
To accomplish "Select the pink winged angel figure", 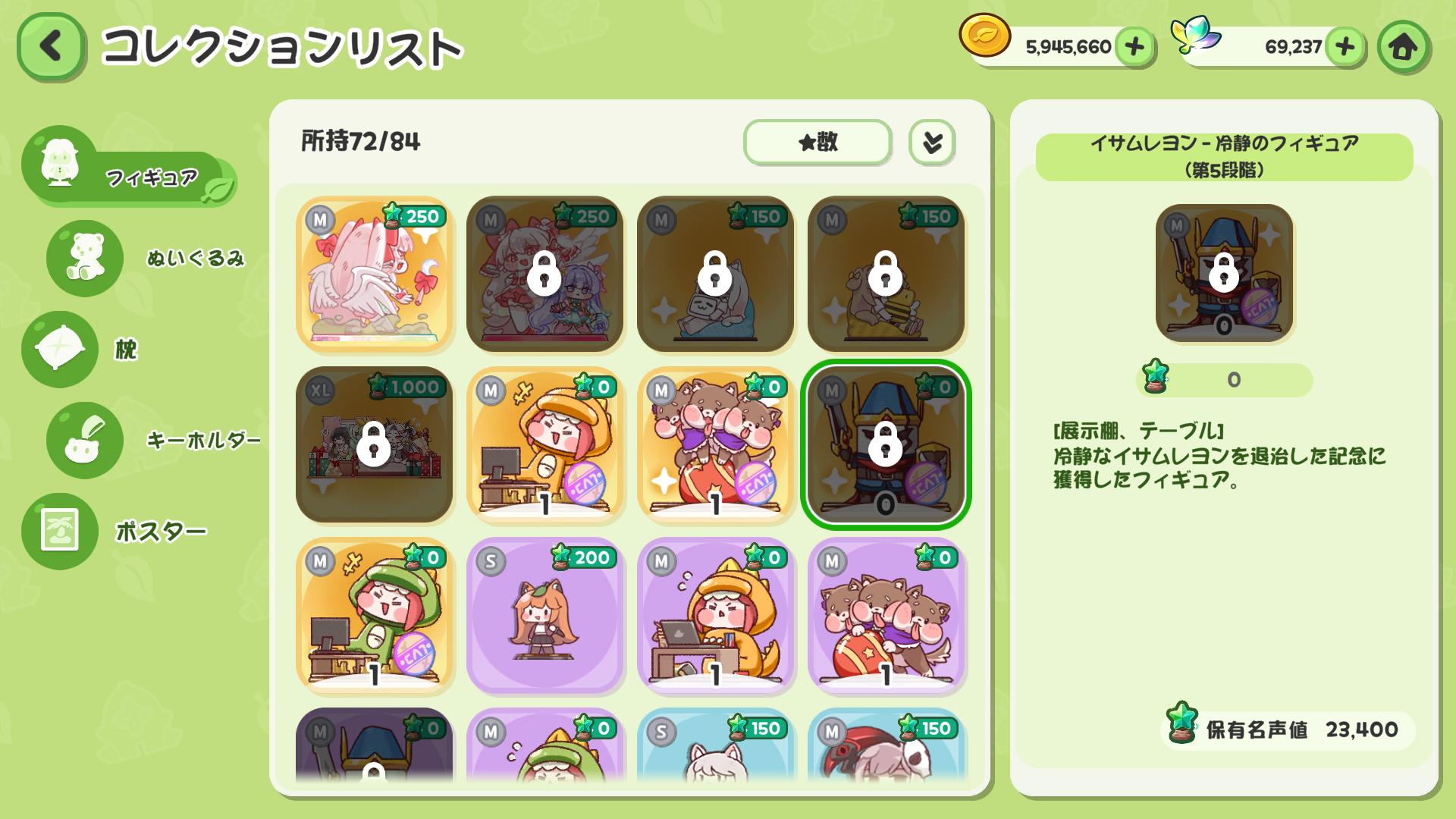I will [x=374, y=274].
